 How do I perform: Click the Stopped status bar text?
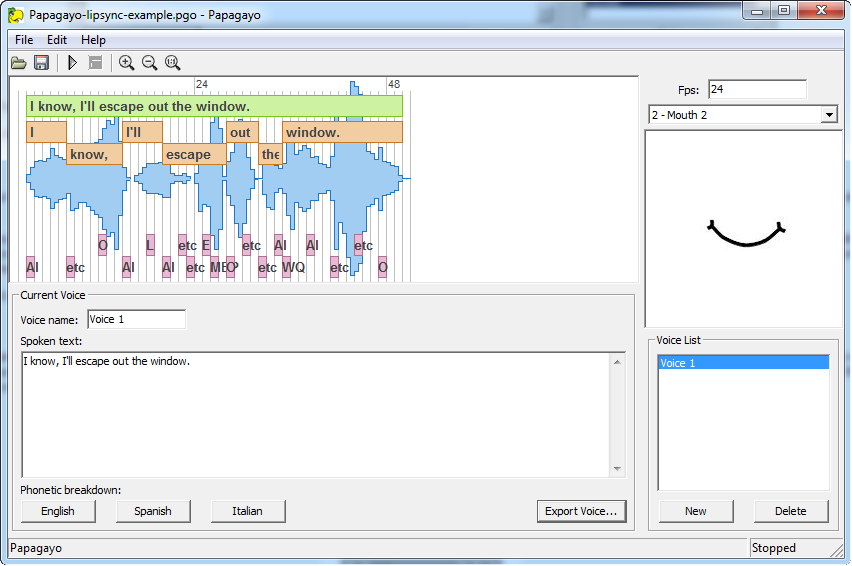coord(774,548)
